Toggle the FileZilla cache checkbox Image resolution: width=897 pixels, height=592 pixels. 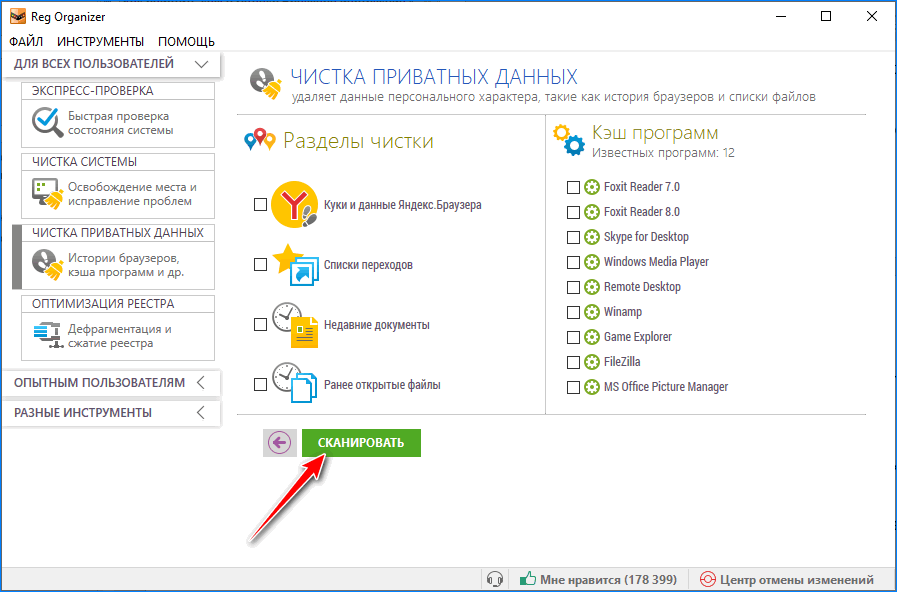(x=573, y=362)
